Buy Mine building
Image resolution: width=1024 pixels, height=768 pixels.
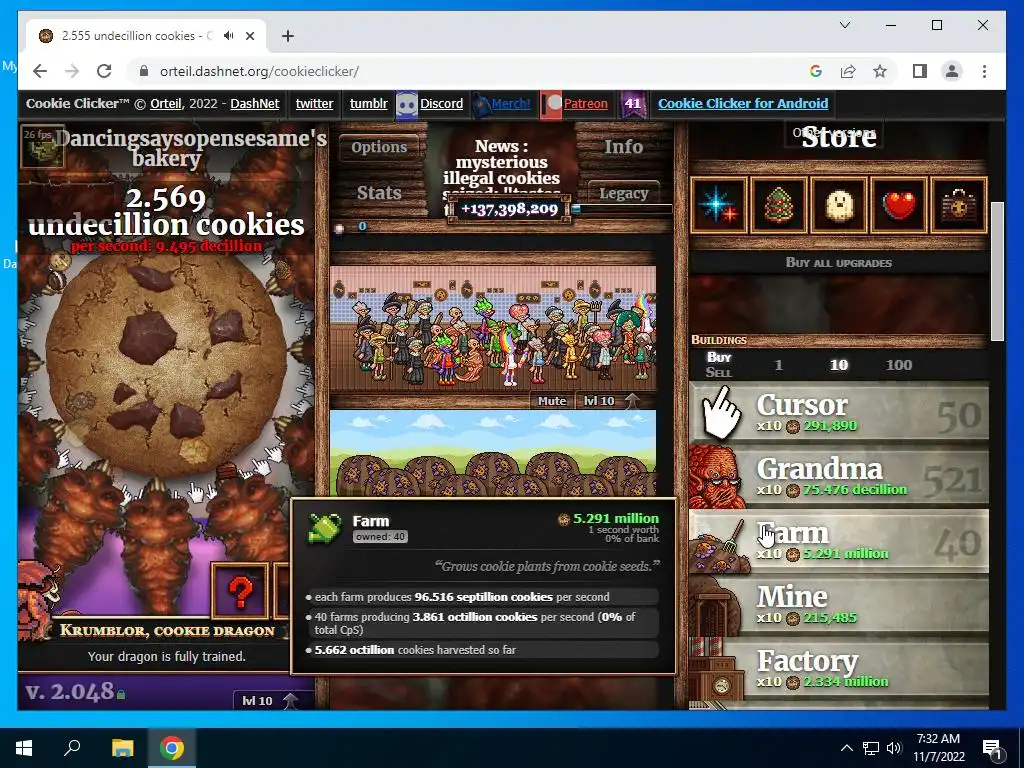pos(839,606)
